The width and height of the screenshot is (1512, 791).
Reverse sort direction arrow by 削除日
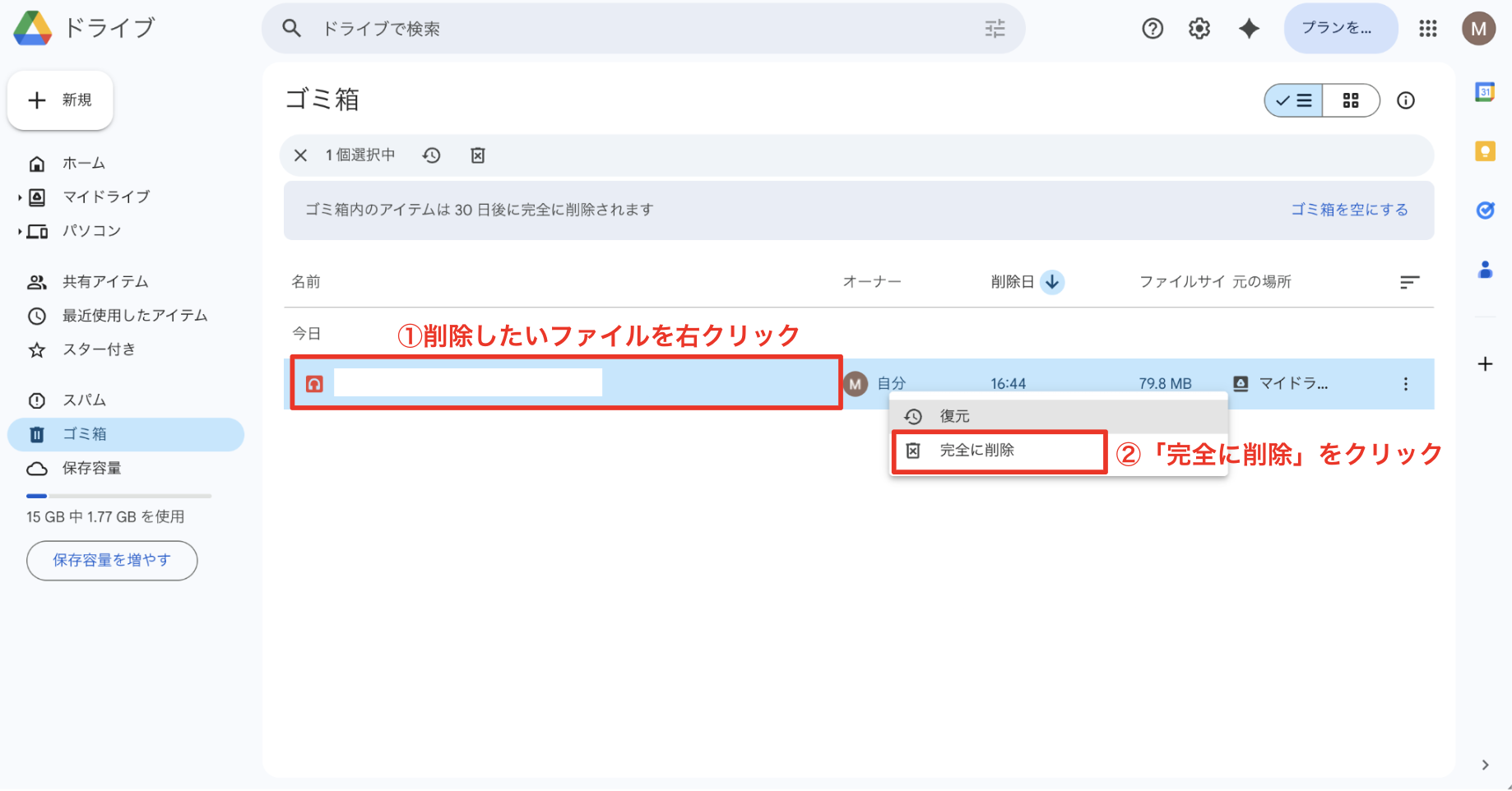1052,282
